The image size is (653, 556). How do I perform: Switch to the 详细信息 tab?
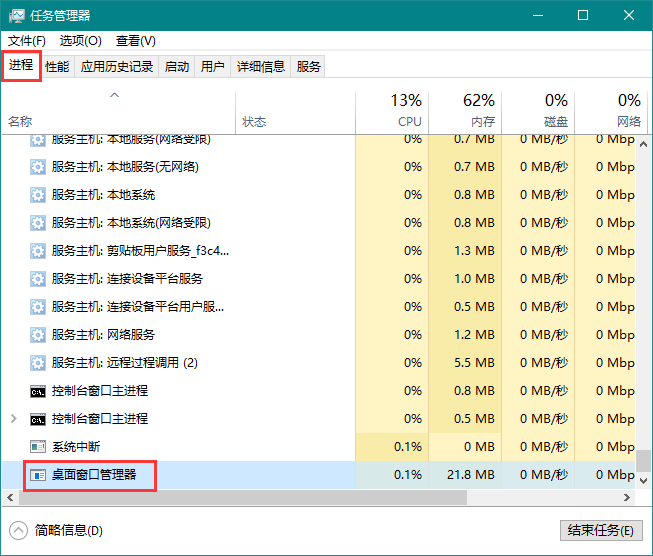pyautogui.click(x=261, y=67)
